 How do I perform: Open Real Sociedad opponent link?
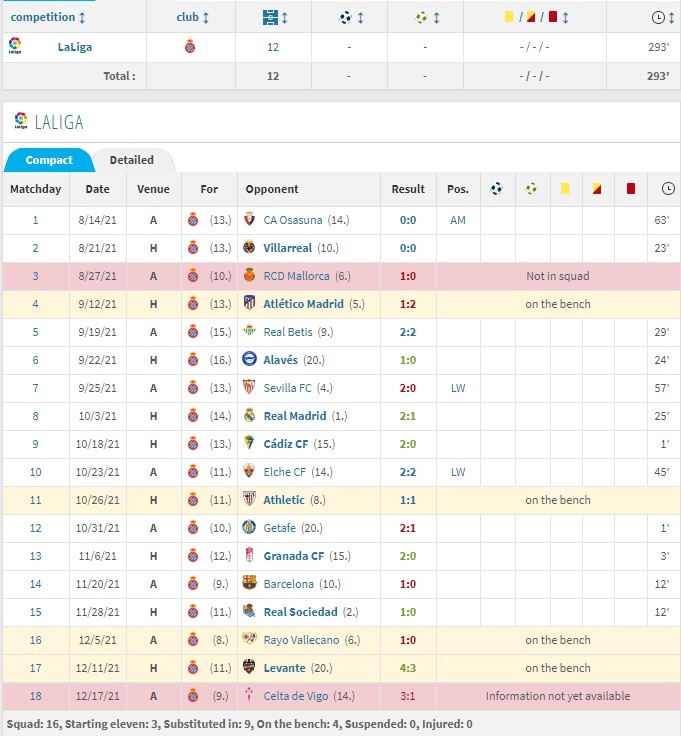point(300,612)
